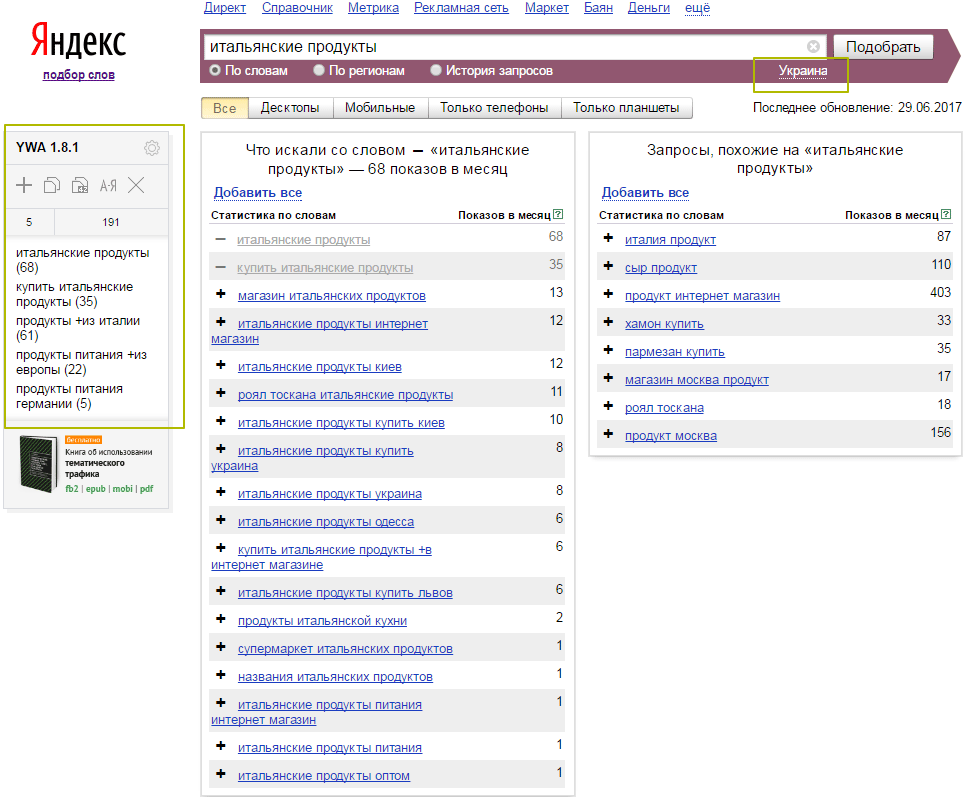Image resolution: width=969 pixels, height=799 pixels.
Task: Switch to the 'Только телефоны' tab
Action: click(x=494, y=108)
